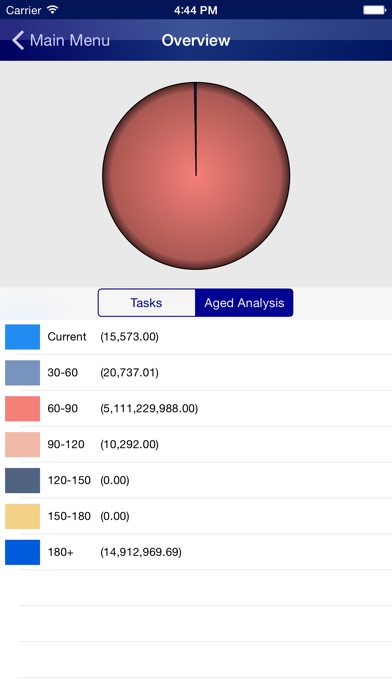Viewport: 392px width, 696px height.
Task: Select the Current row amount 15,573.00
Action: point(129,337)
